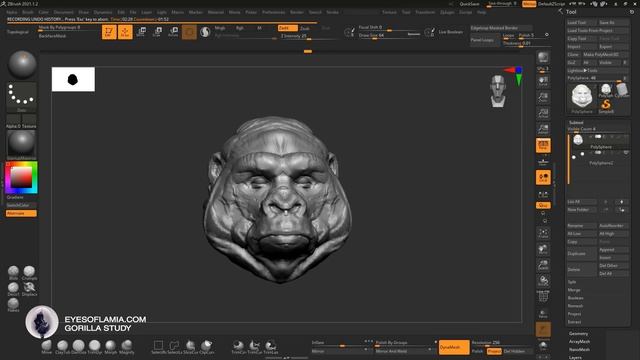
Task: Click the Sculptris Pro icon
Action: click(x=205, y=32)
